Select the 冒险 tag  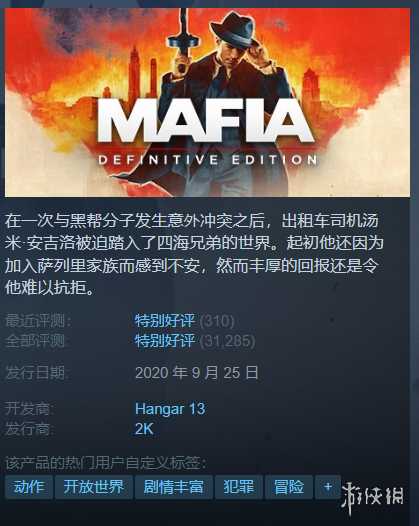(x=289, y=487)
